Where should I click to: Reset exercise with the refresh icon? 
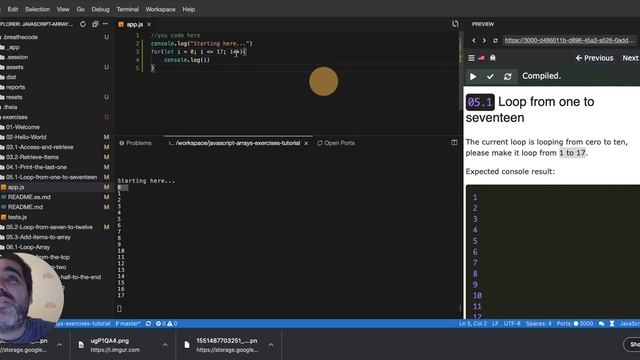point(507,76)
